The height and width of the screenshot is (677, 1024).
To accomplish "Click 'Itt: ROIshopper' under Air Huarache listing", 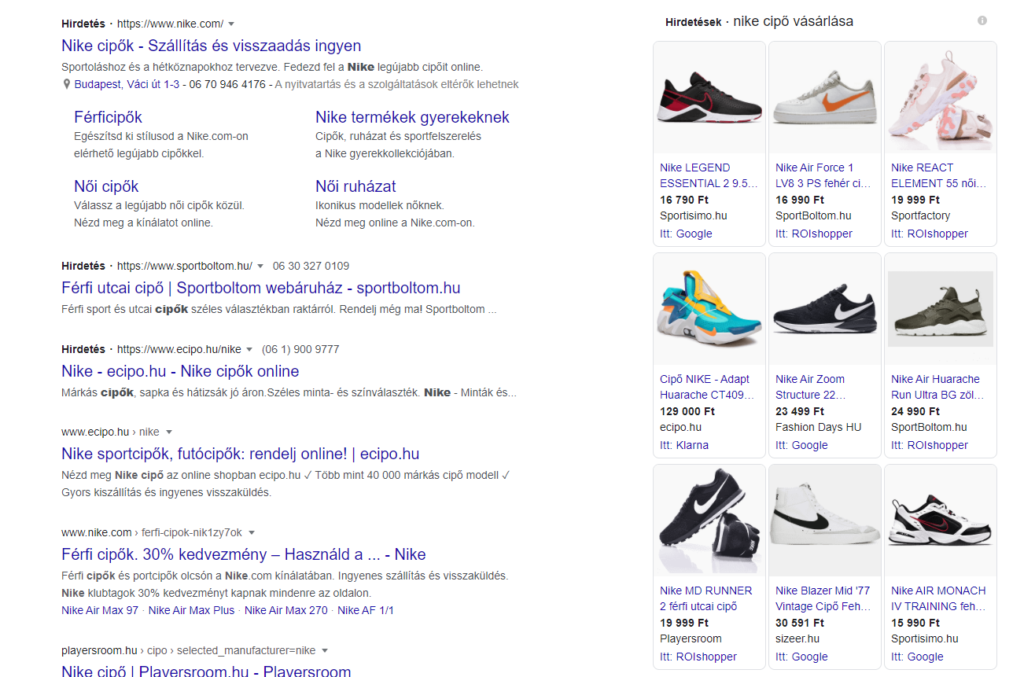I will click(929, 445).
